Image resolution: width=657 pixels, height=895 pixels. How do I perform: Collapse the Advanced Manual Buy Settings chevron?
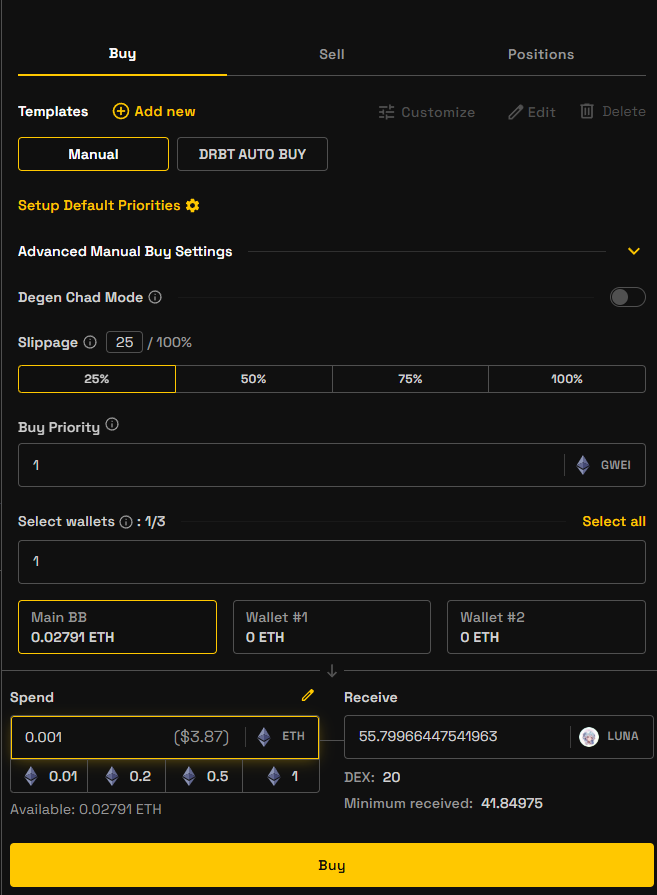(633, 251)
